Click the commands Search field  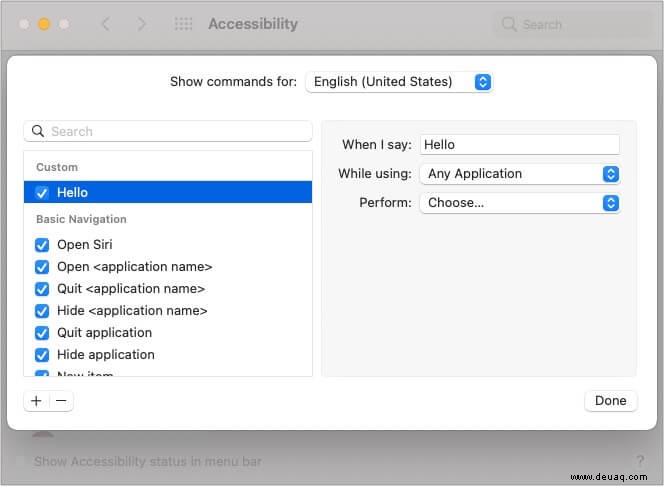pos(168,131)
